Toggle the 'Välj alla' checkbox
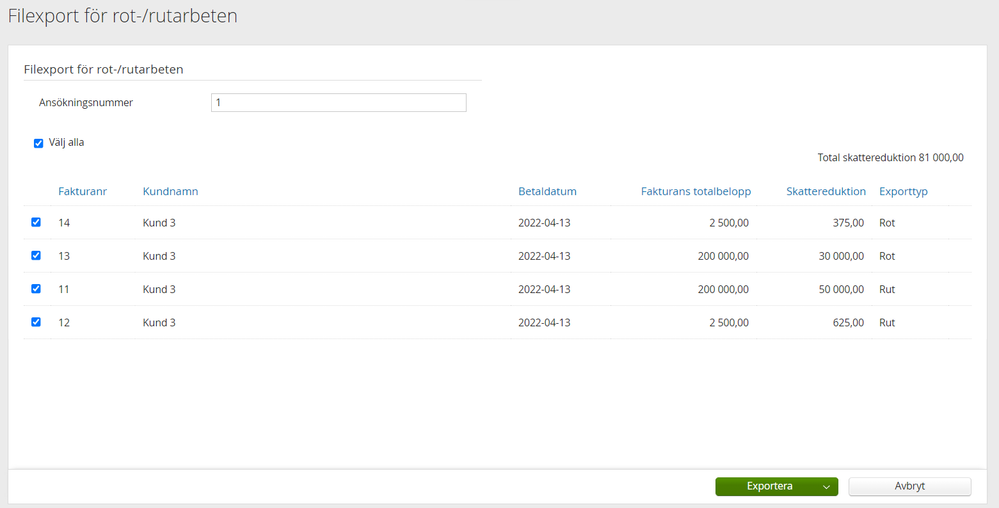 [39, 143]
